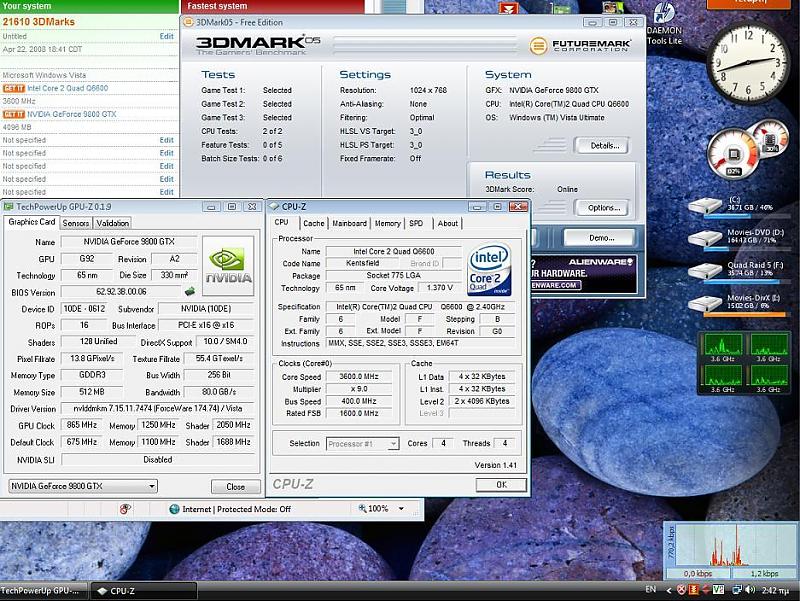
Task: Click the Options... button in 3DMark05
Action: point(604,208)
